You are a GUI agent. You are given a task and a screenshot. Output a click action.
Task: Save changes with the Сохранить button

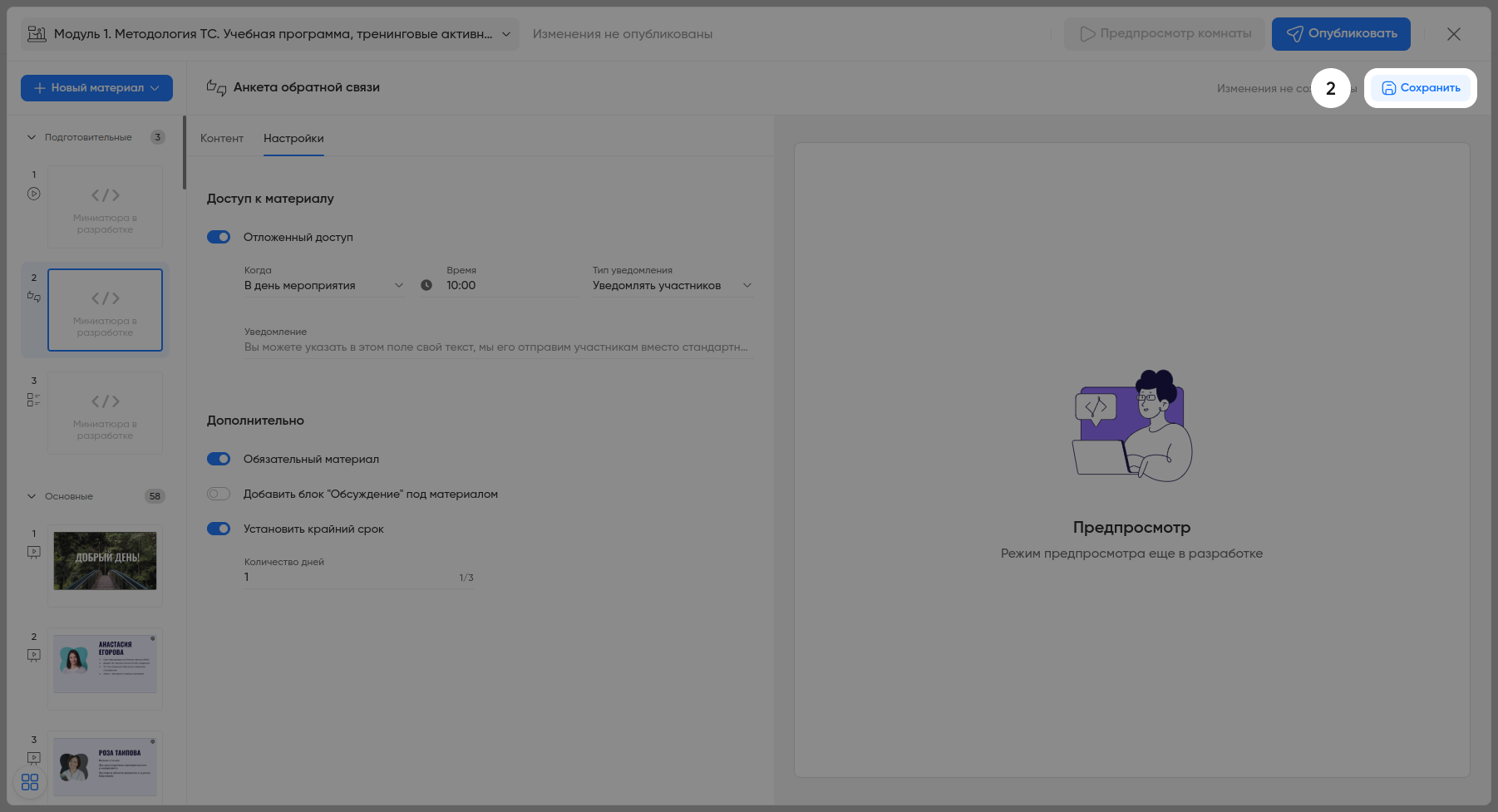tap(1421, 88)
